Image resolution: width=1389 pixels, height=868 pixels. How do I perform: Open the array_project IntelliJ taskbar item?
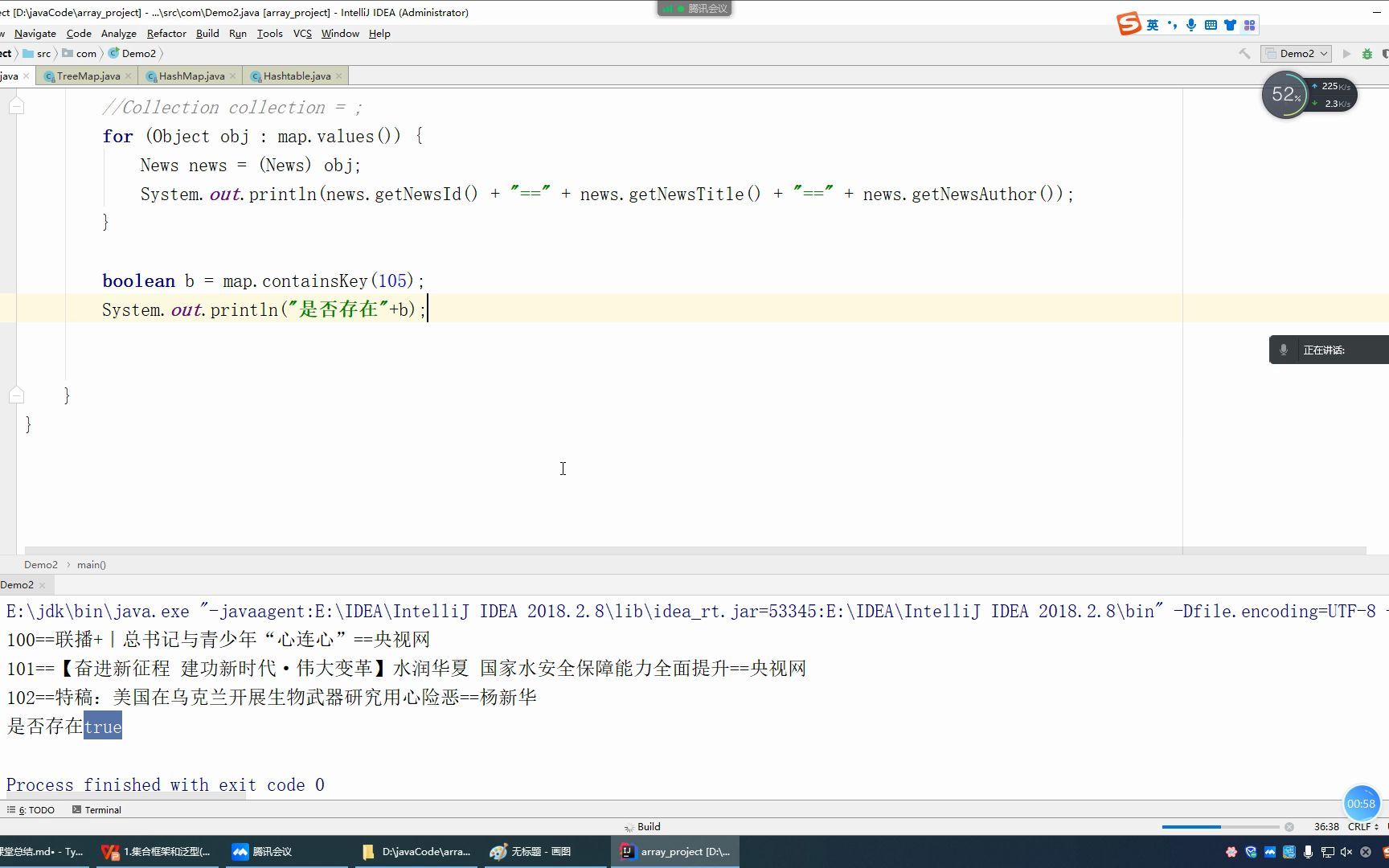(x=675, y=851)
